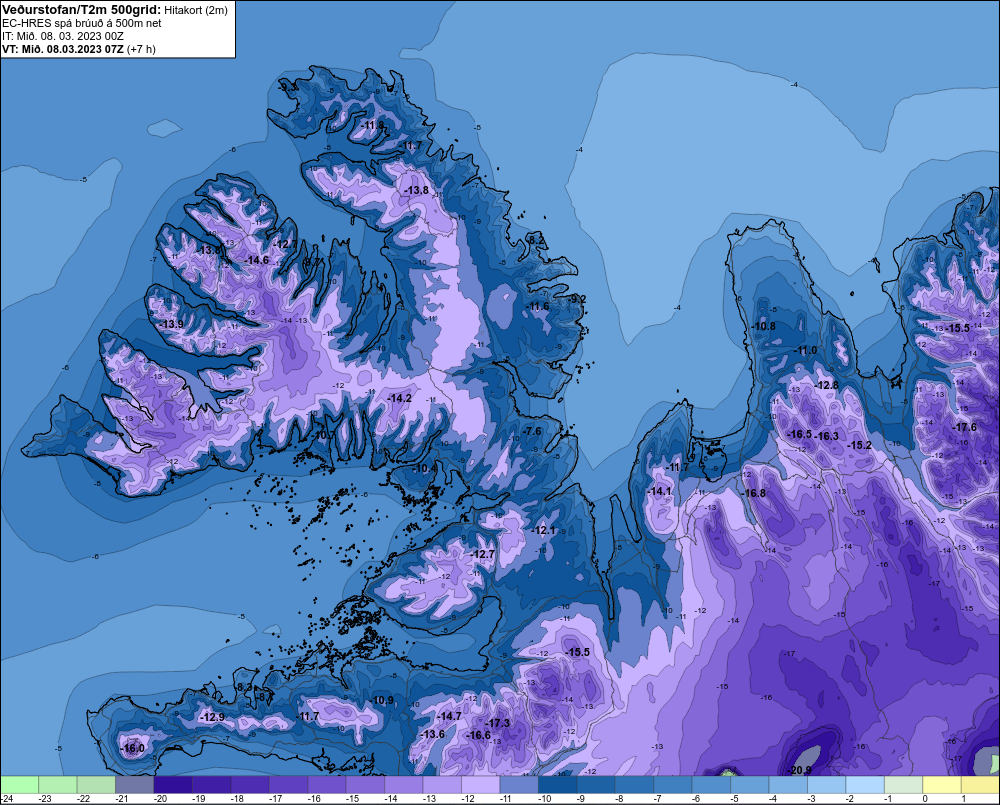Click the -14.2 temperature value

pyautogui.click(x=400, y=398)
